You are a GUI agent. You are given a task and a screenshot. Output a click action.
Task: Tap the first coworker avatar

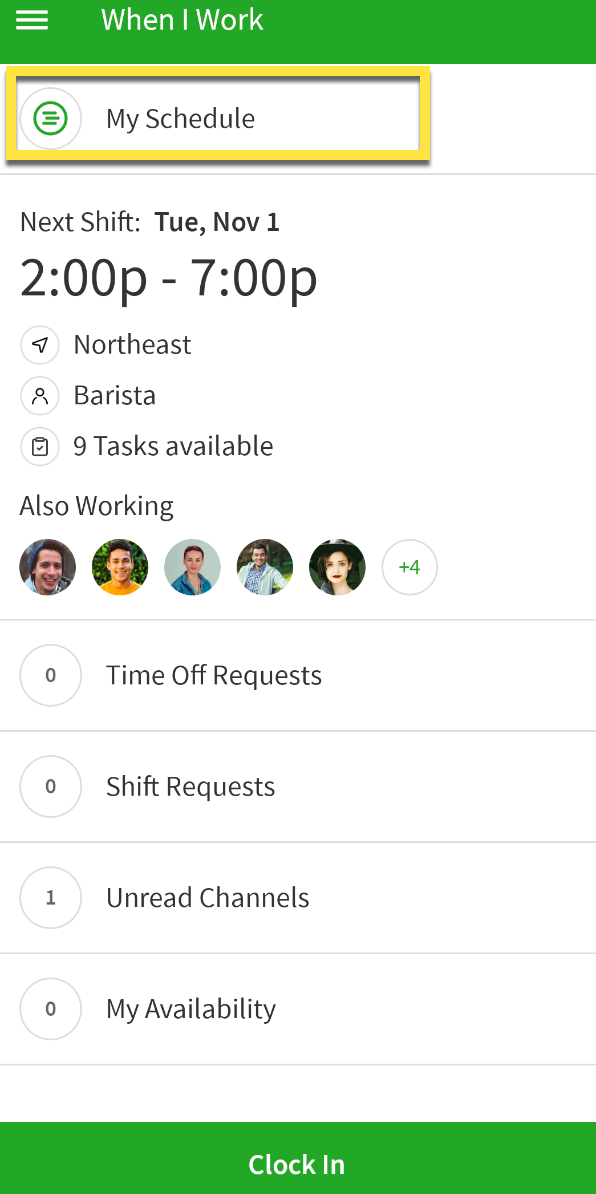coord(47,566)
